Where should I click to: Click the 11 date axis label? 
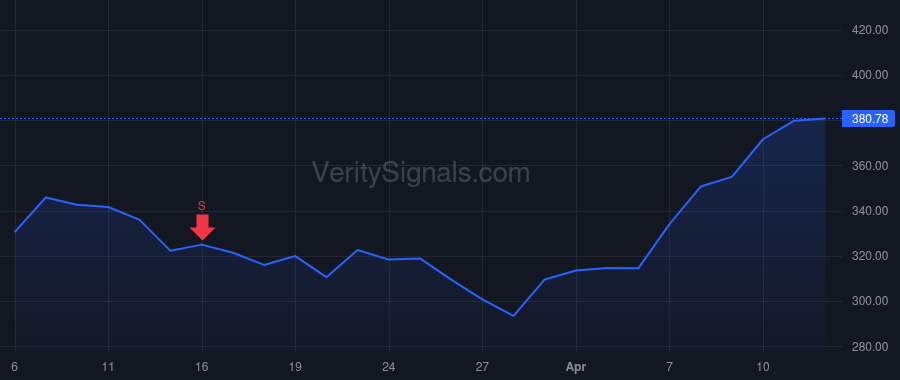coord(108,366)
